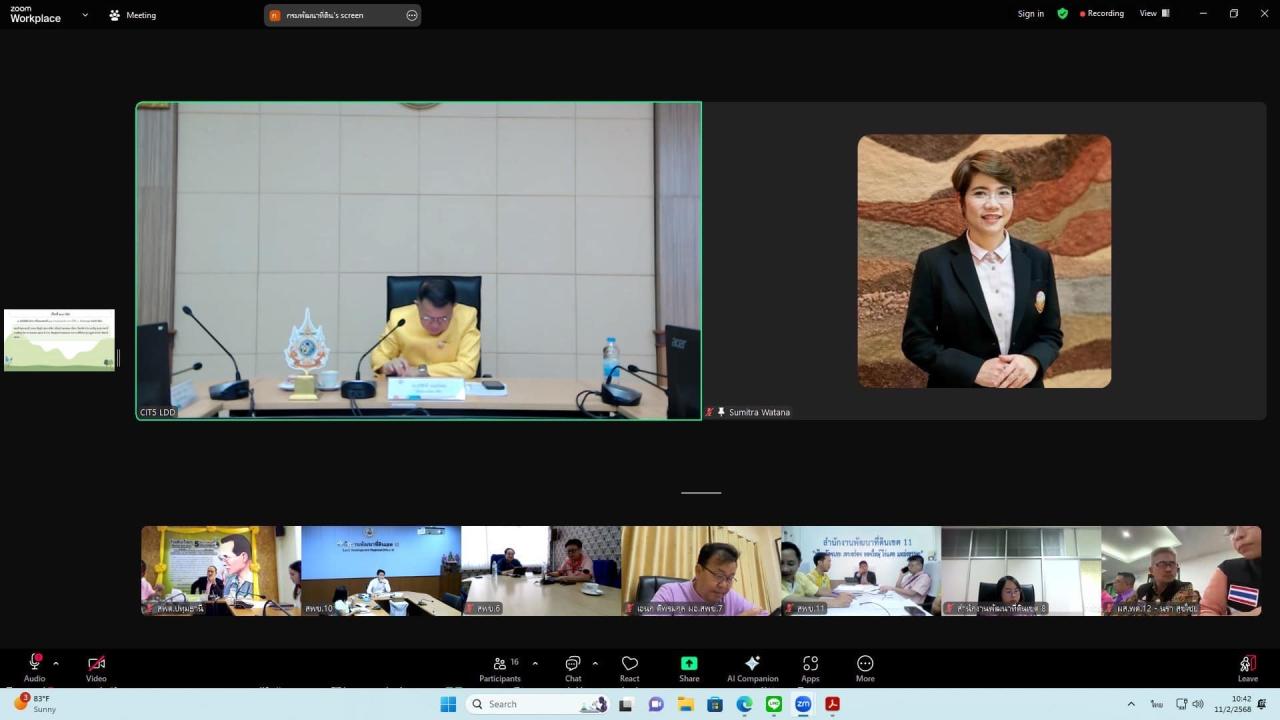Open the View layout menu
Viewport: 1280px width, 720px height.
1154,14
